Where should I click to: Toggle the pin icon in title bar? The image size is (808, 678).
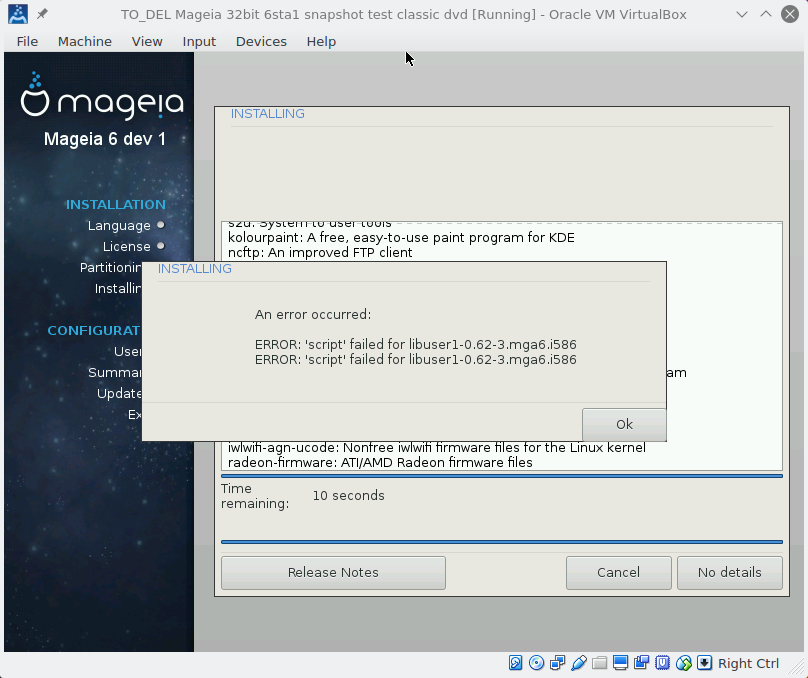42,14
